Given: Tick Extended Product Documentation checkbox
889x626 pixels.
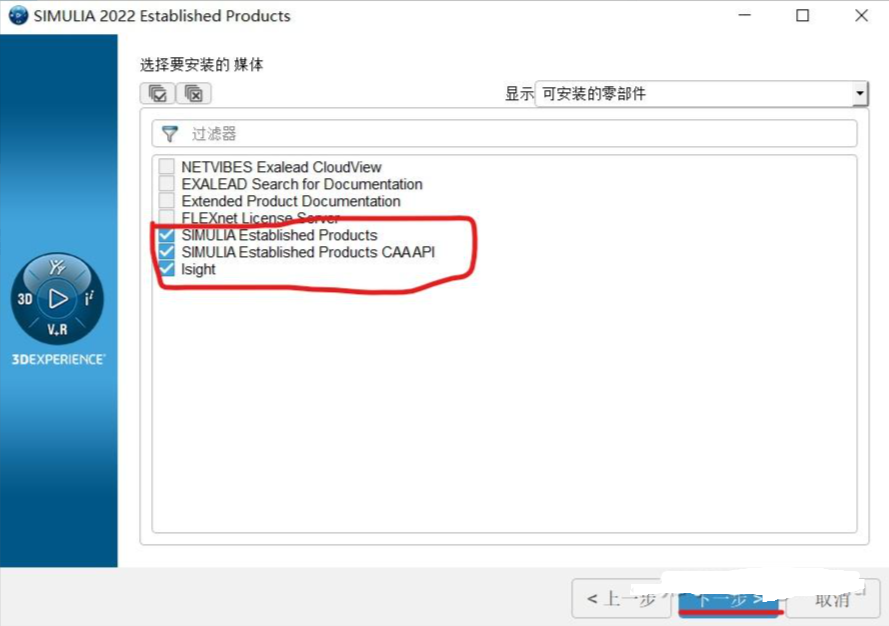Looking at the screenshot, I should pos(166,200).
